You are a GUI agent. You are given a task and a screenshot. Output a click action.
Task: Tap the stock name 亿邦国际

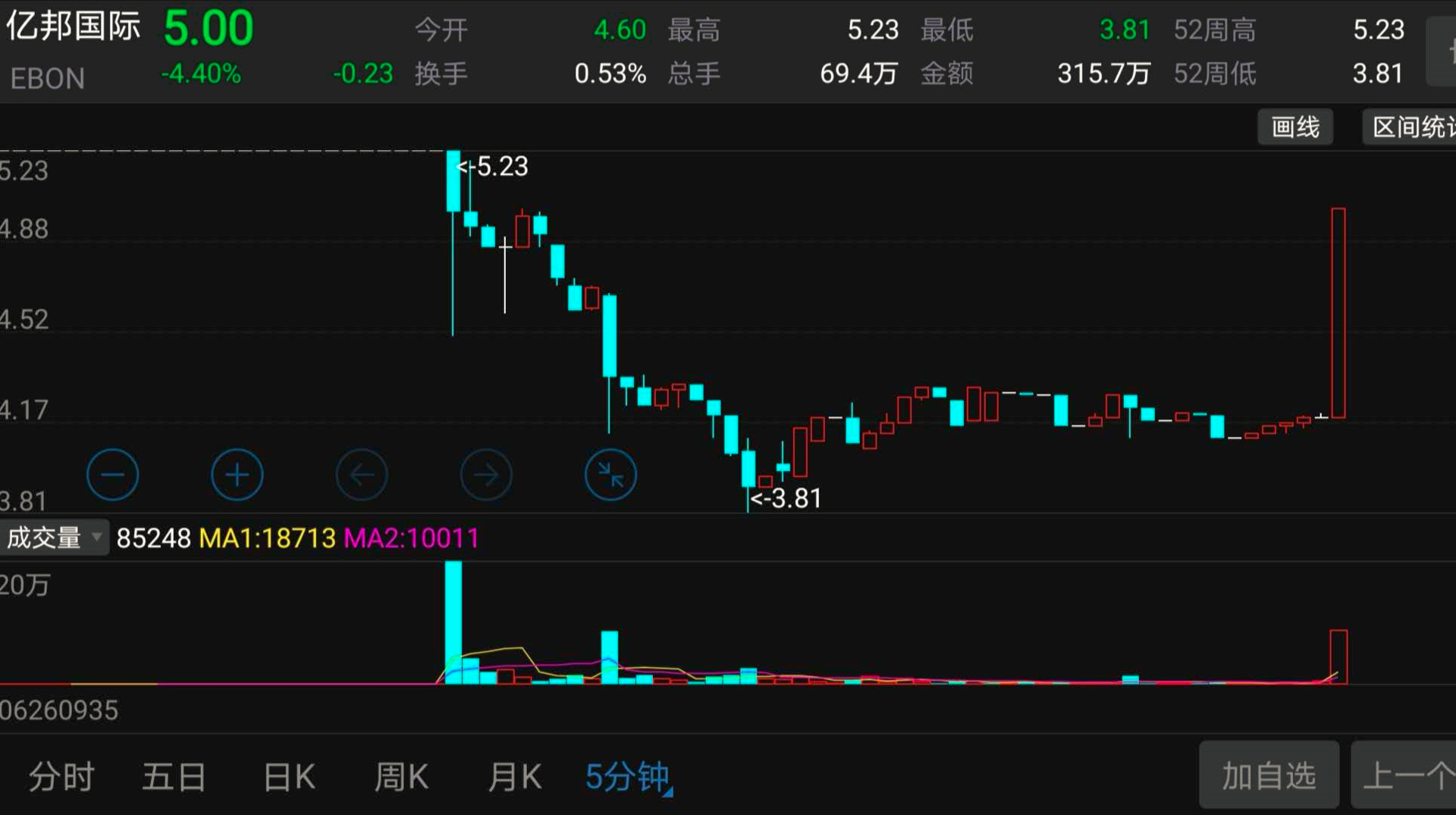(x=73, y=26)
